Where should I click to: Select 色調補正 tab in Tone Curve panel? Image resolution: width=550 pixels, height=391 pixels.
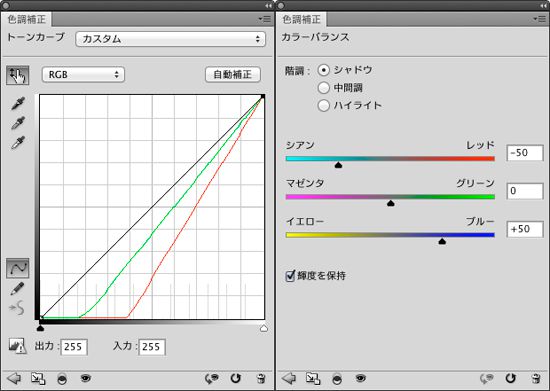27,19
